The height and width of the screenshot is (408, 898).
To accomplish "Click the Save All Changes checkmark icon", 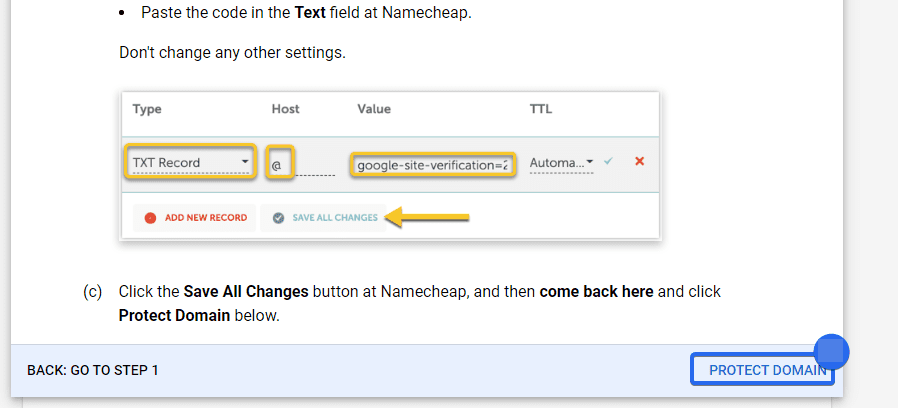I will tap(278, 218).
